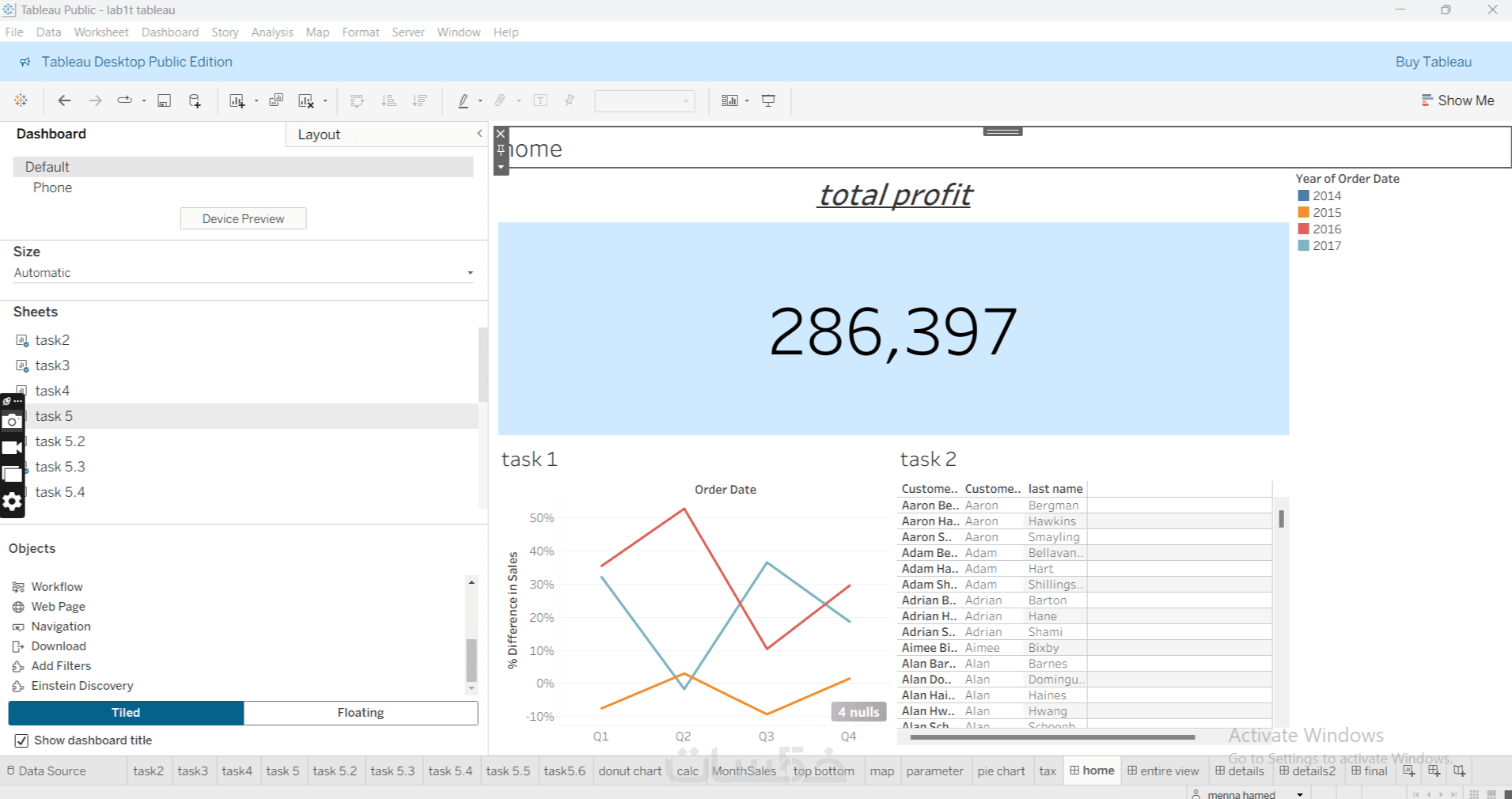1512x799 pixels.
Task: Click the Device Preview button
Action: pos(243,218)
